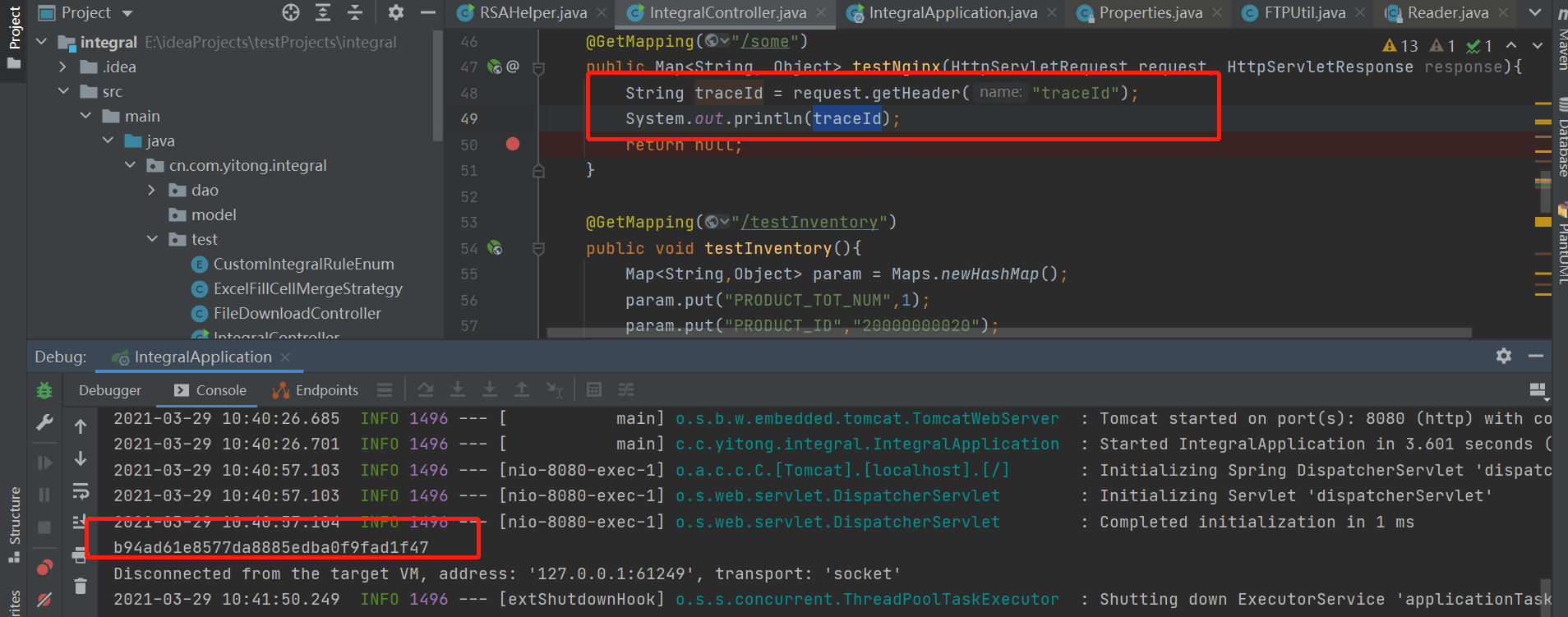This screenshot has width=1568, height=617.
Task: Collapse the integral root node
Action: tap(42, 42)
